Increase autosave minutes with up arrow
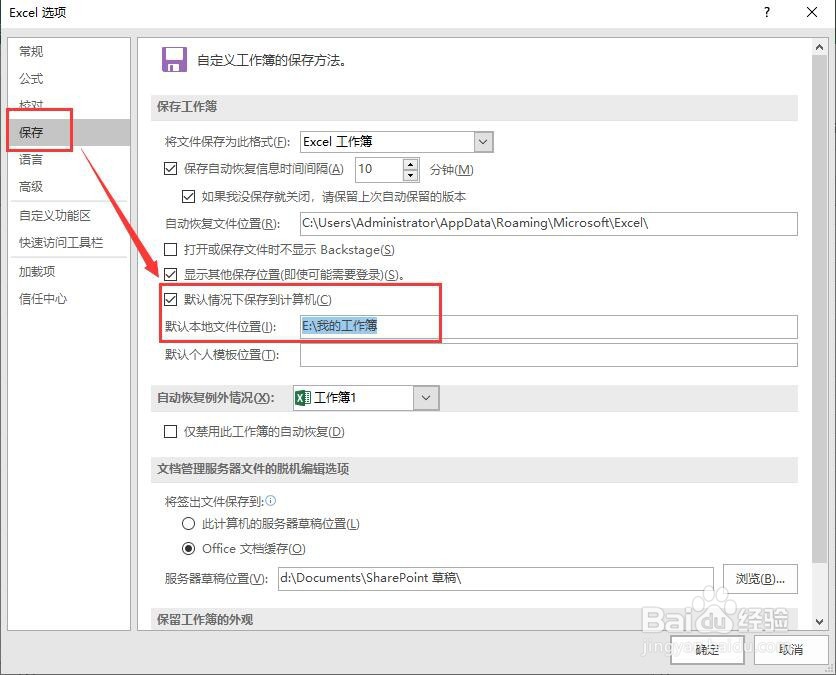This screenshot has height=675, width=836. click(x=410, y=164)
